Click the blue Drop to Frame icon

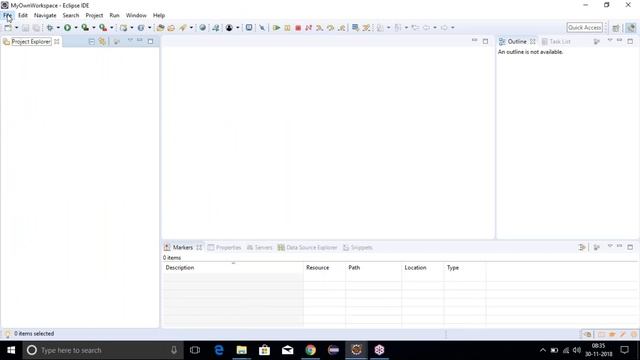point(356,28)
